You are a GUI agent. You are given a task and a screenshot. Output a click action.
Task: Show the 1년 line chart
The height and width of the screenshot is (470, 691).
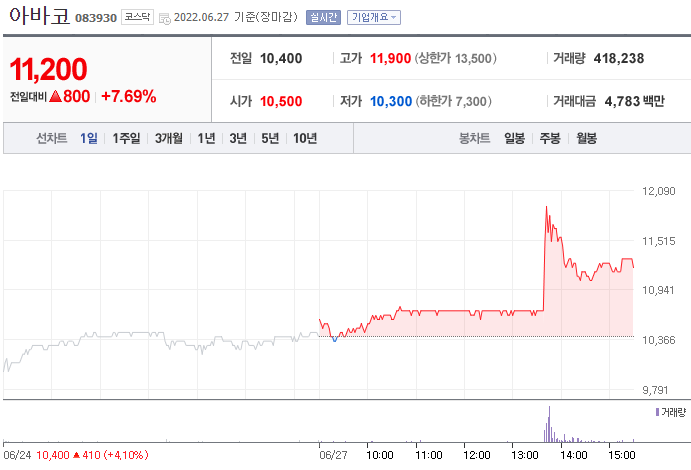[206, 138]
